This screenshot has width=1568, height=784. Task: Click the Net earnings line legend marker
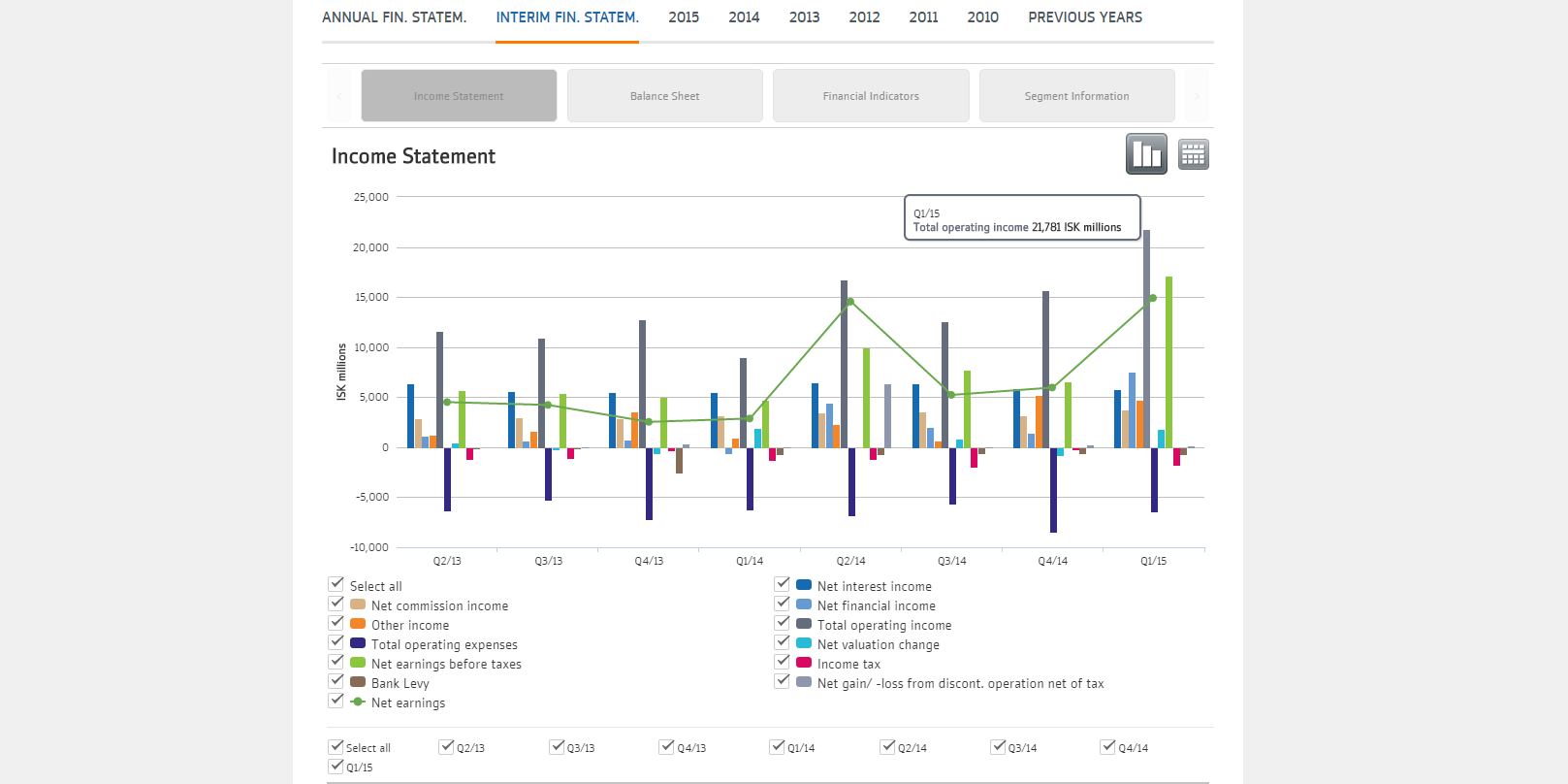coord(357,702)
